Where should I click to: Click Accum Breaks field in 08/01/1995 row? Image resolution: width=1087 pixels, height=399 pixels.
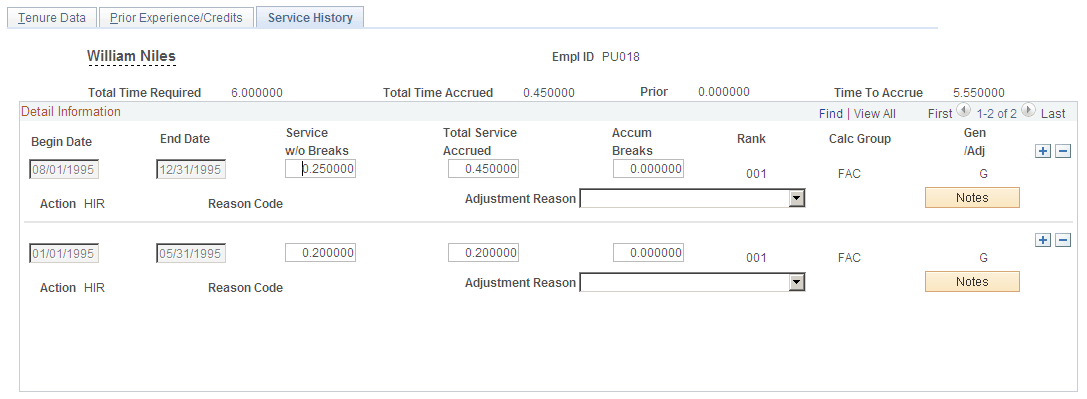(x=648, y=169)
